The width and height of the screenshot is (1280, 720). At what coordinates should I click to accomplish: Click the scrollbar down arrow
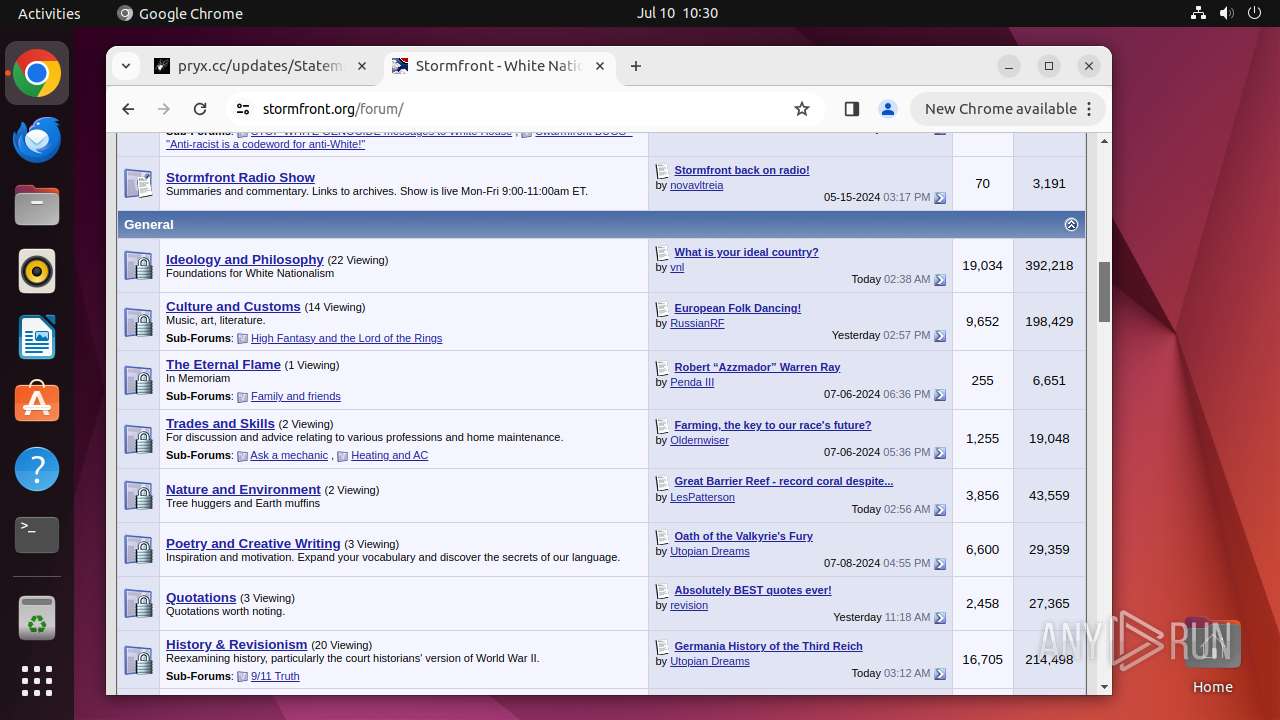tap(1104, 687)
